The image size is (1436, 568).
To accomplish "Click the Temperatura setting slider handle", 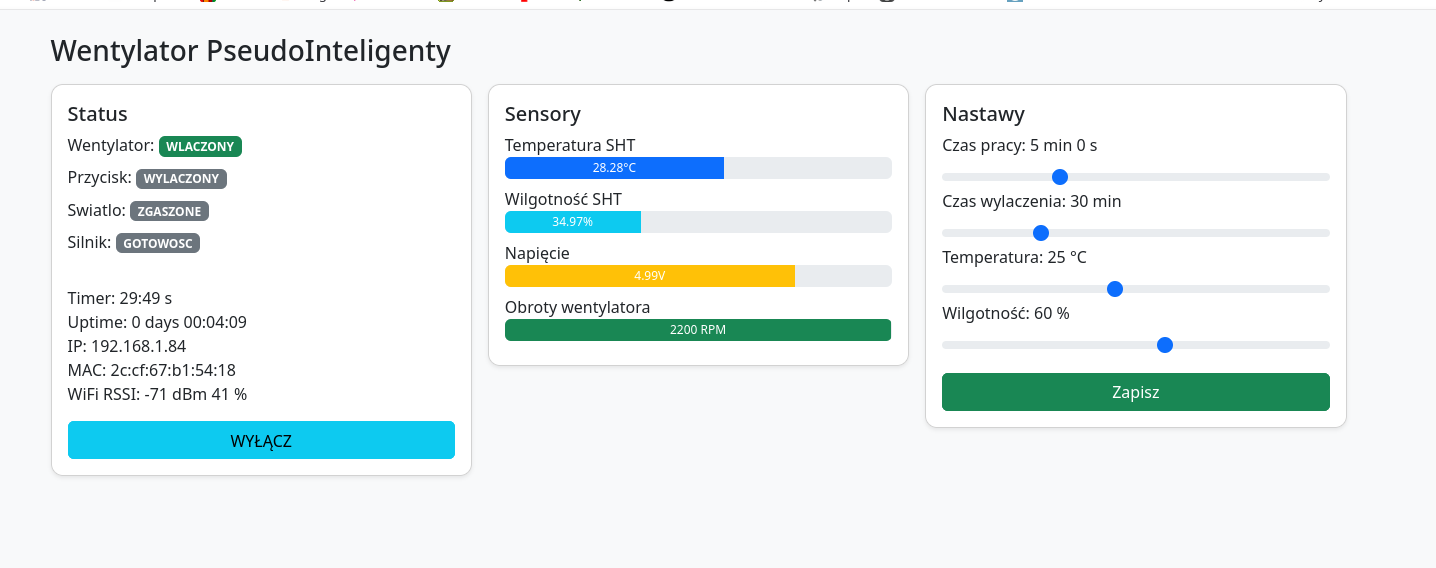I will [1115, 289].
